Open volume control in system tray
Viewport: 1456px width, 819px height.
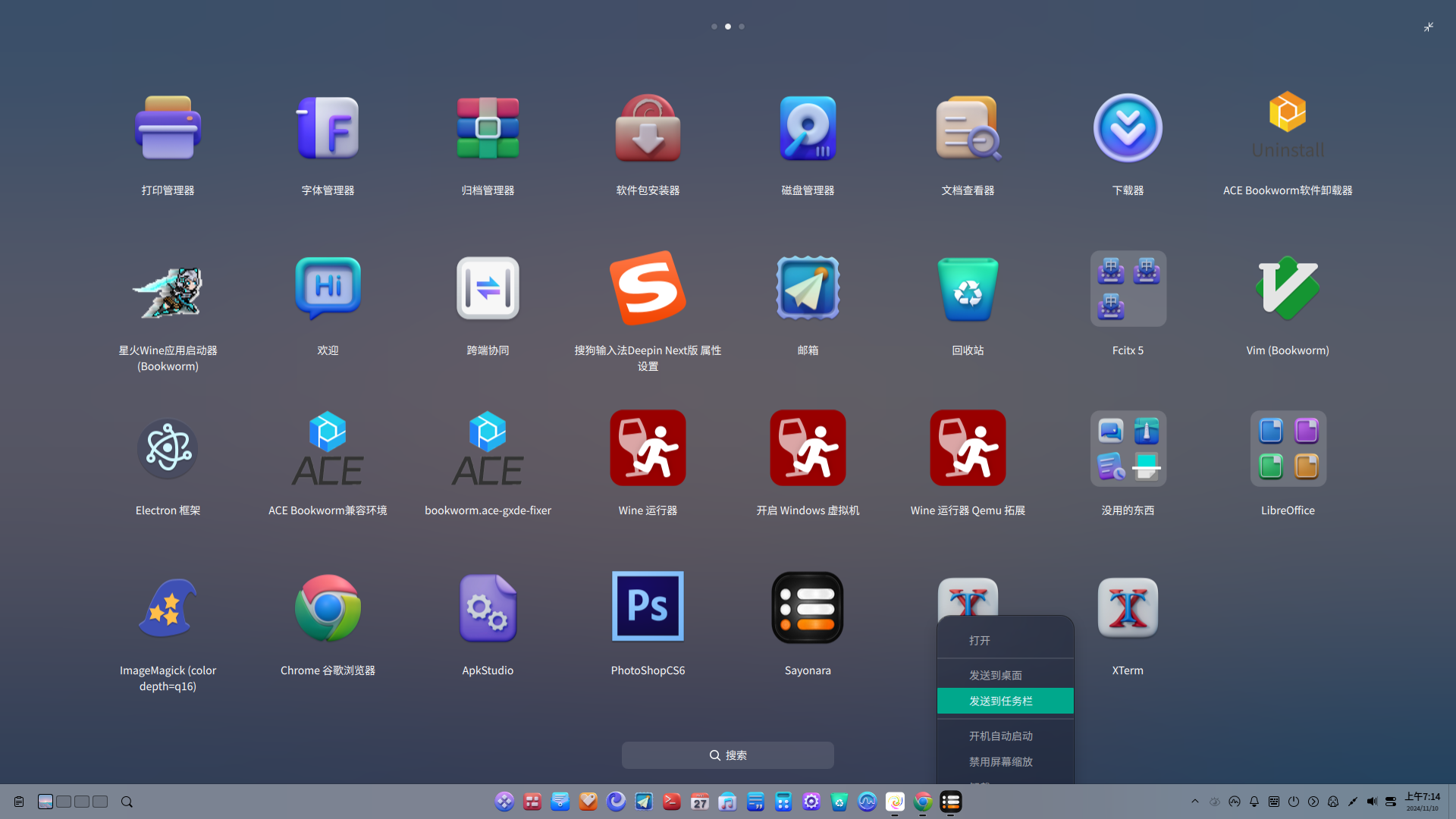point(1371,801)
